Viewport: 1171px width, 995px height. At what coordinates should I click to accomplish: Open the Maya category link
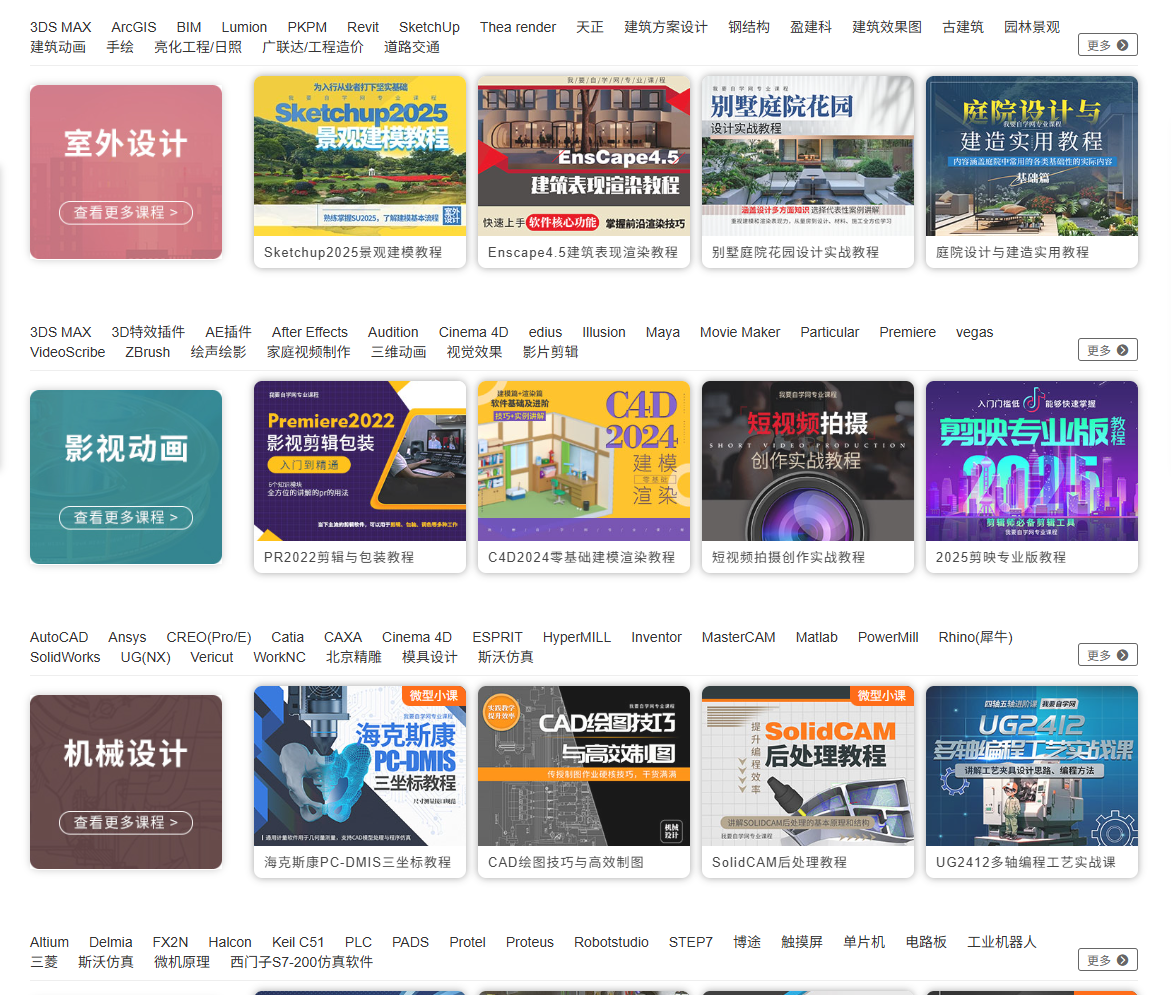coord(662,332)
